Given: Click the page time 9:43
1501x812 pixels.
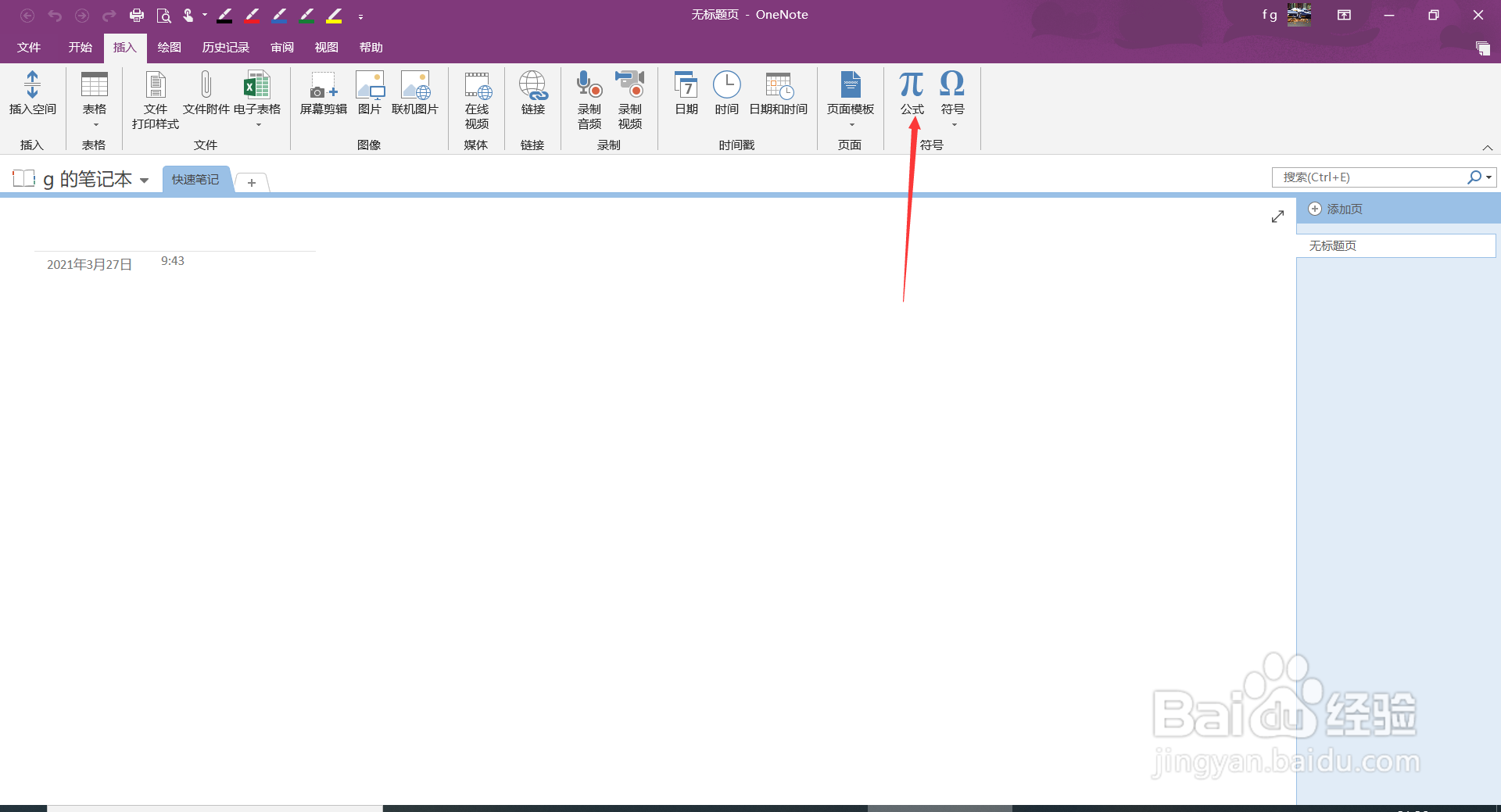Looking at the screenshot, I should pyautogui.click(x=173, y=261).
